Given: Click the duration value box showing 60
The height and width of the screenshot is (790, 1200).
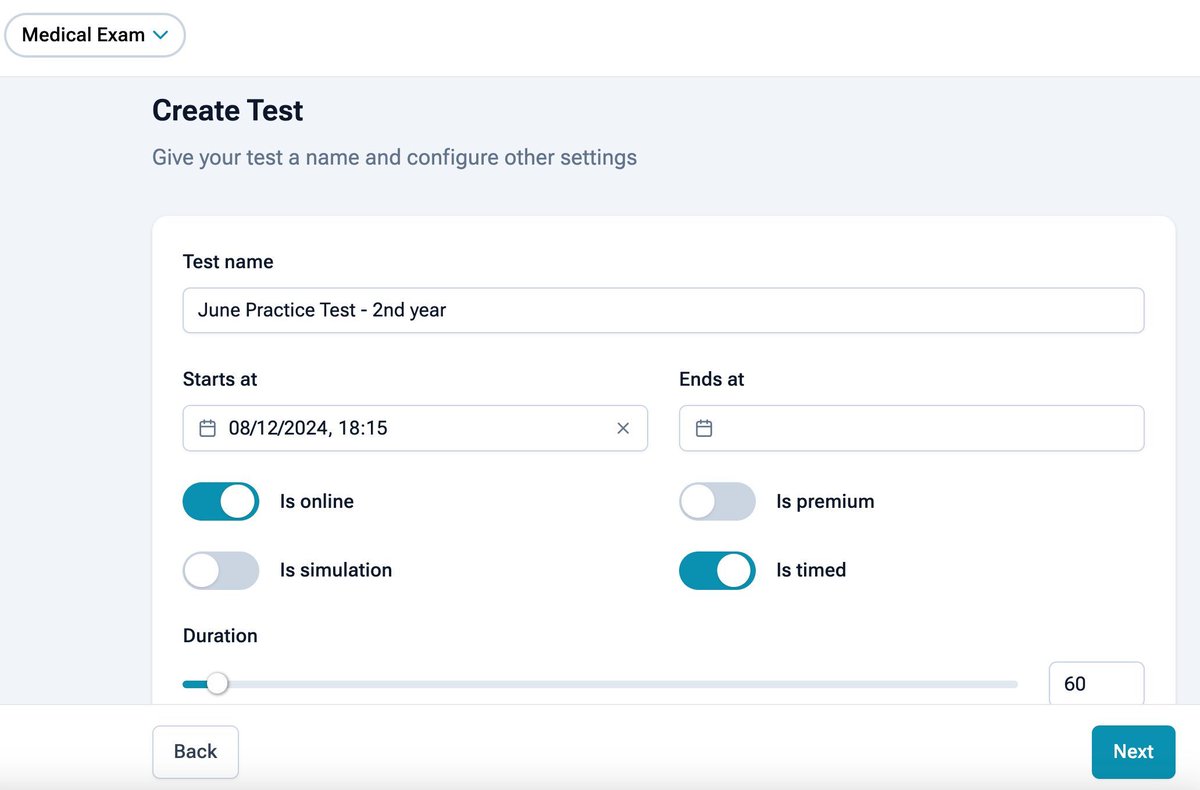Looking at the screenshot, I should pyautogui.click(x=1096, y=683).
